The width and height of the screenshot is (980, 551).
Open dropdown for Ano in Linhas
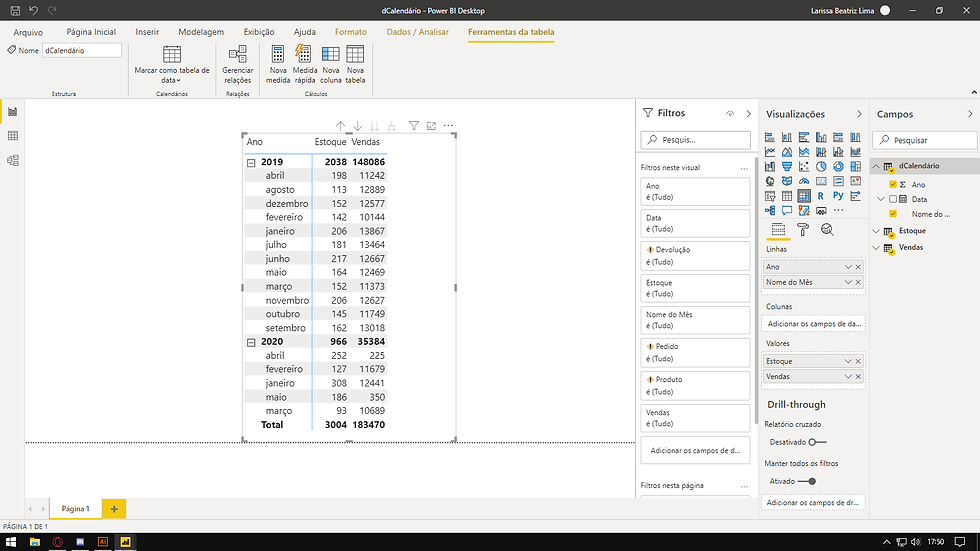point(848,267)
